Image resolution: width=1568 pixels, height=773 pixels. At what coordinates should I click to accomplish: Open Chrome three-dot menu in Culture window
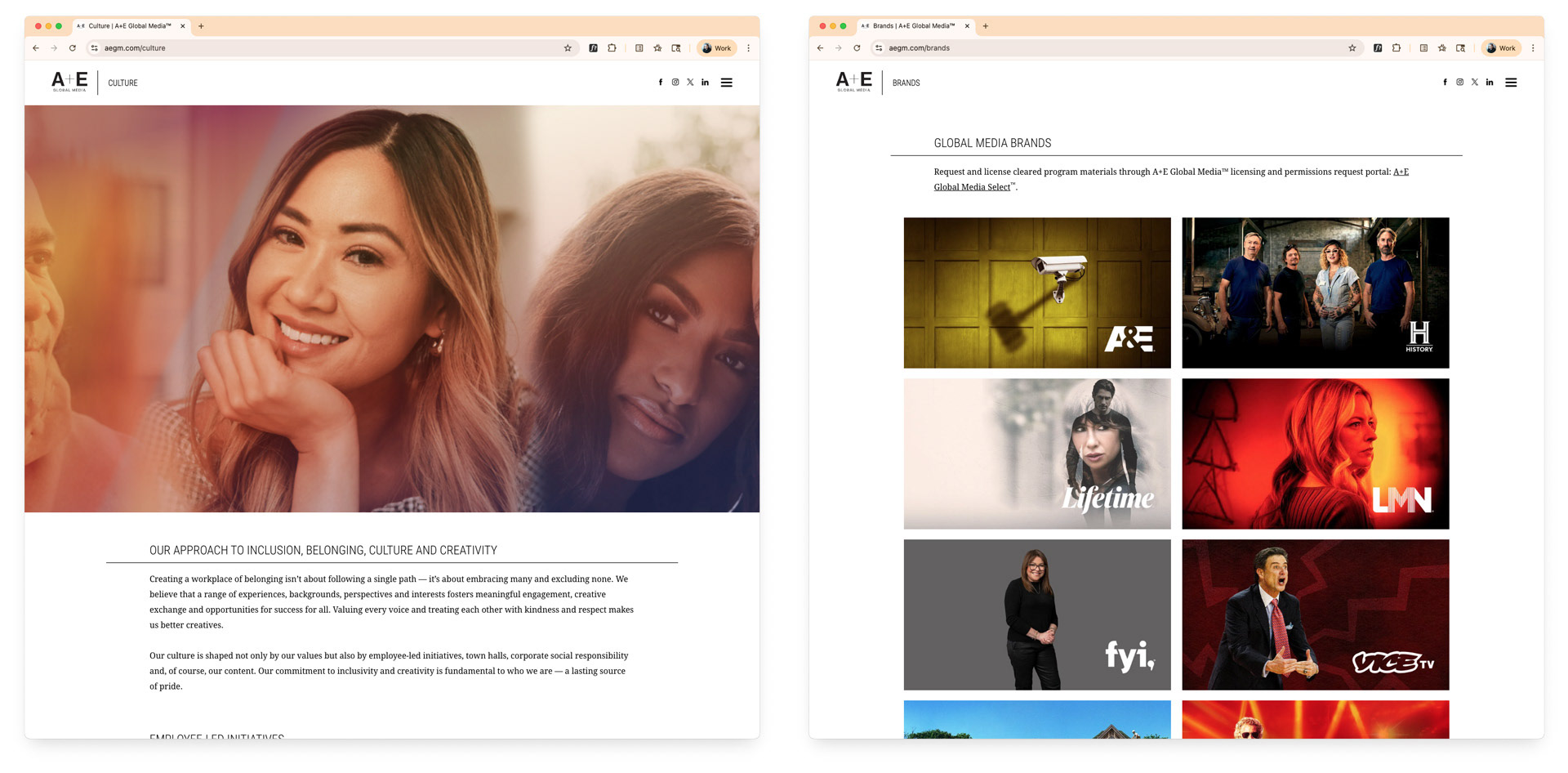click(x=748, y=48)
